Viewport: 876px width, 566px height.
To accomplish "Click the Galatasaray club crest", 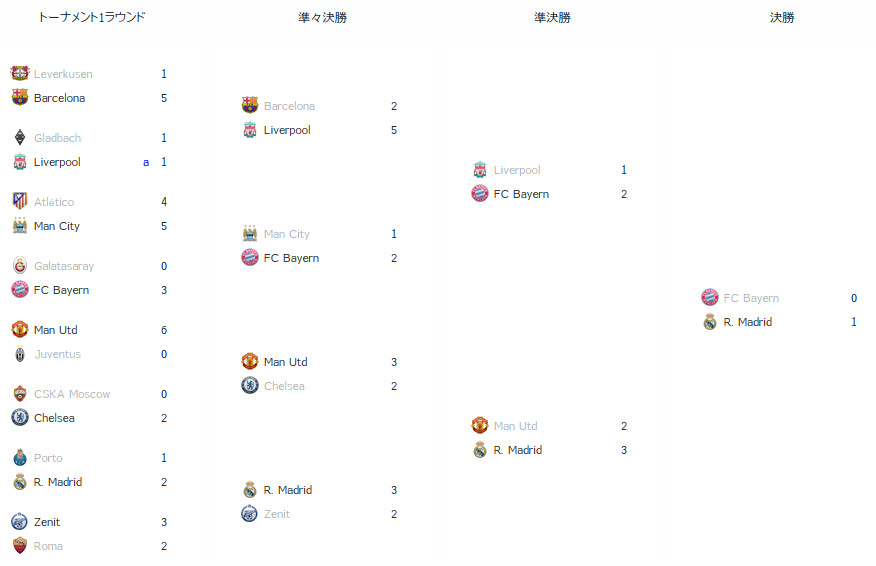I will [x=20, y=265].
